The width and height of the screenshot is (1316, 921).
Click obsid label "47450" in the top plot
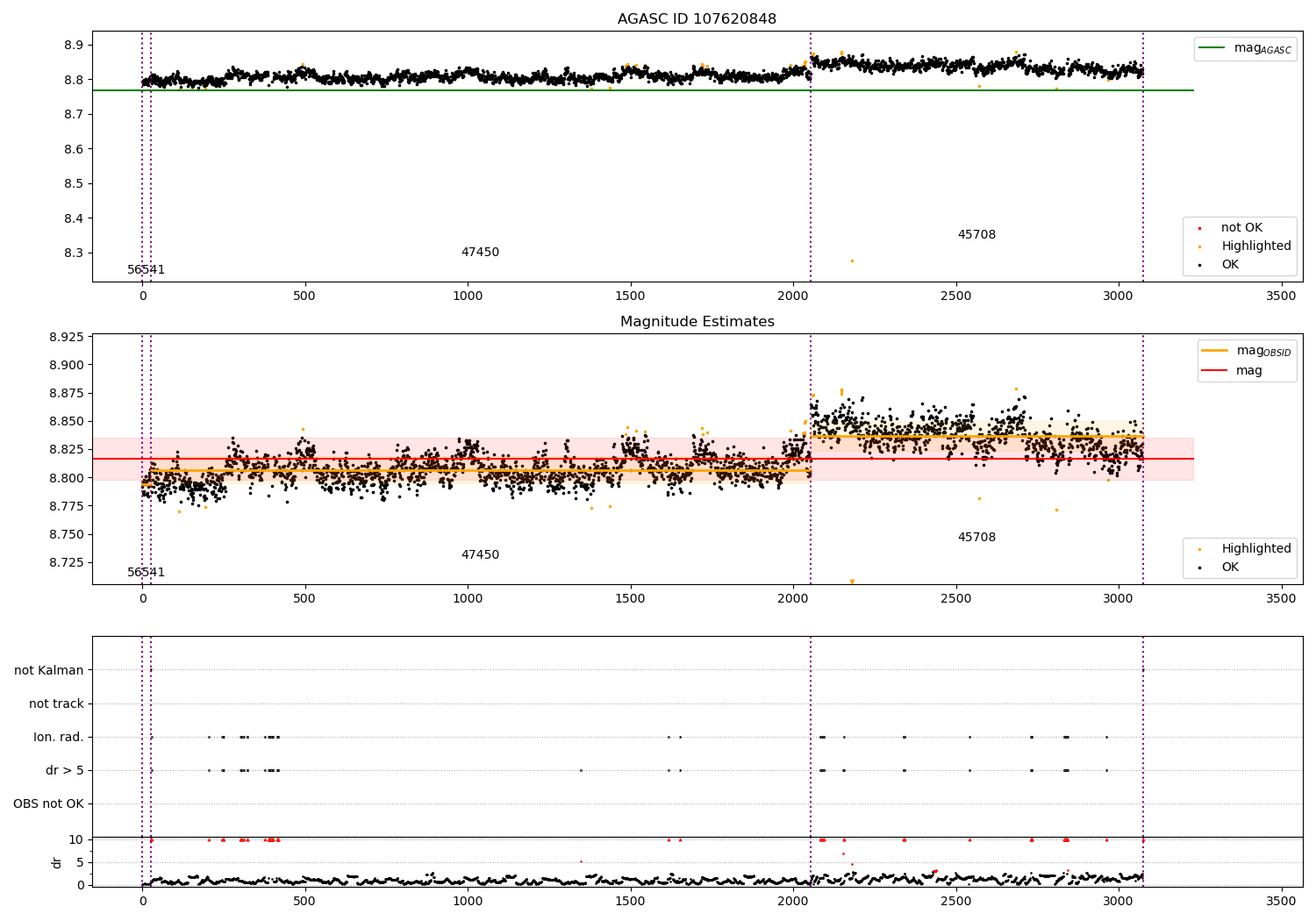click(480, 253)
